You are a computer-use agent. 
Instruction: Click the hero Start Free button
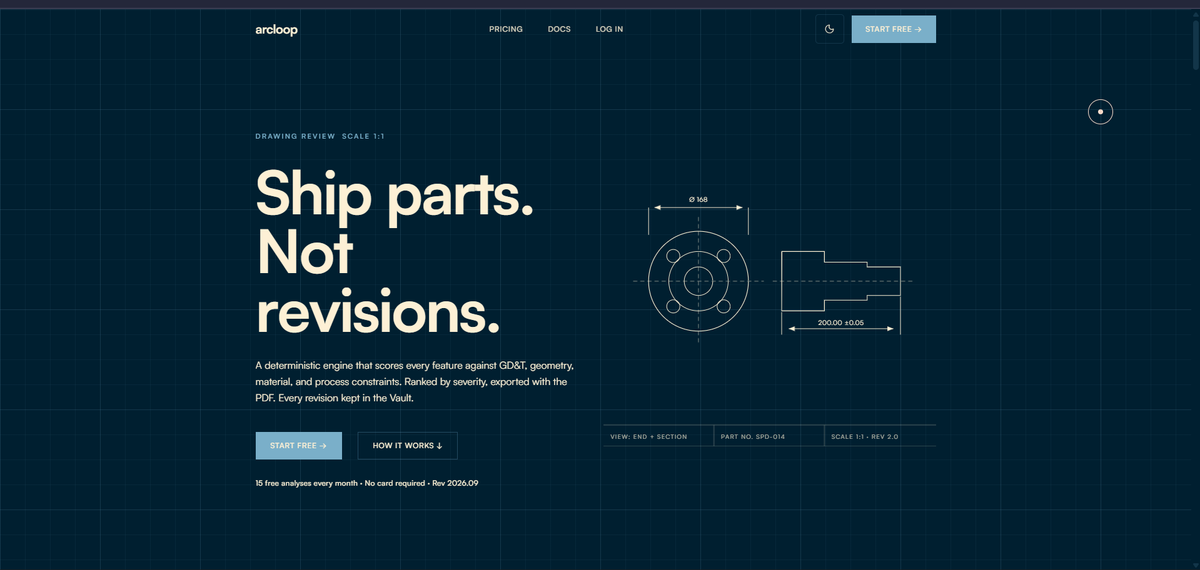click(x=299, y=445)
